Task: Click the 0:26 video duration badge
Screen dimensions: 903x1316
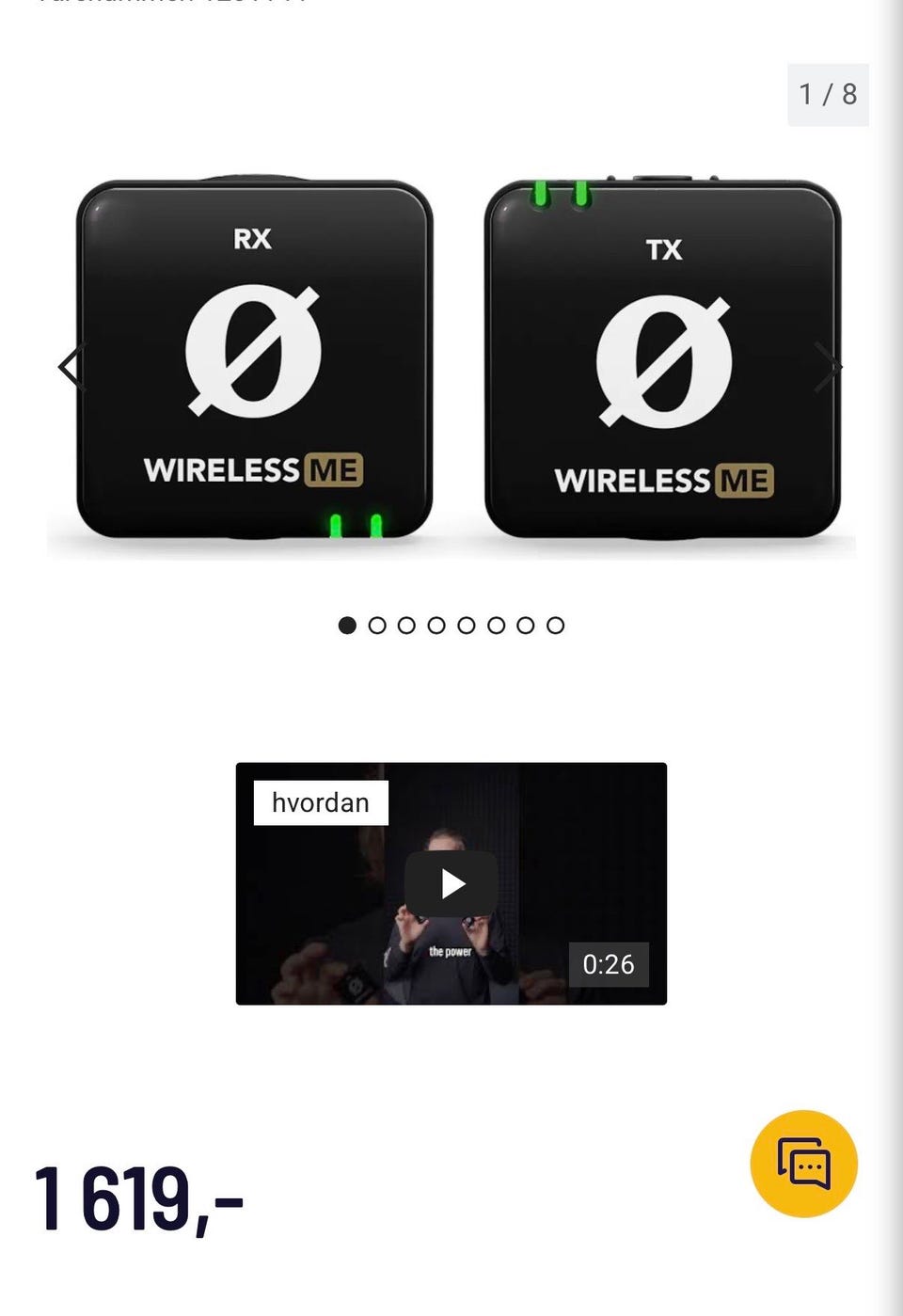Action: click(609, 964)
